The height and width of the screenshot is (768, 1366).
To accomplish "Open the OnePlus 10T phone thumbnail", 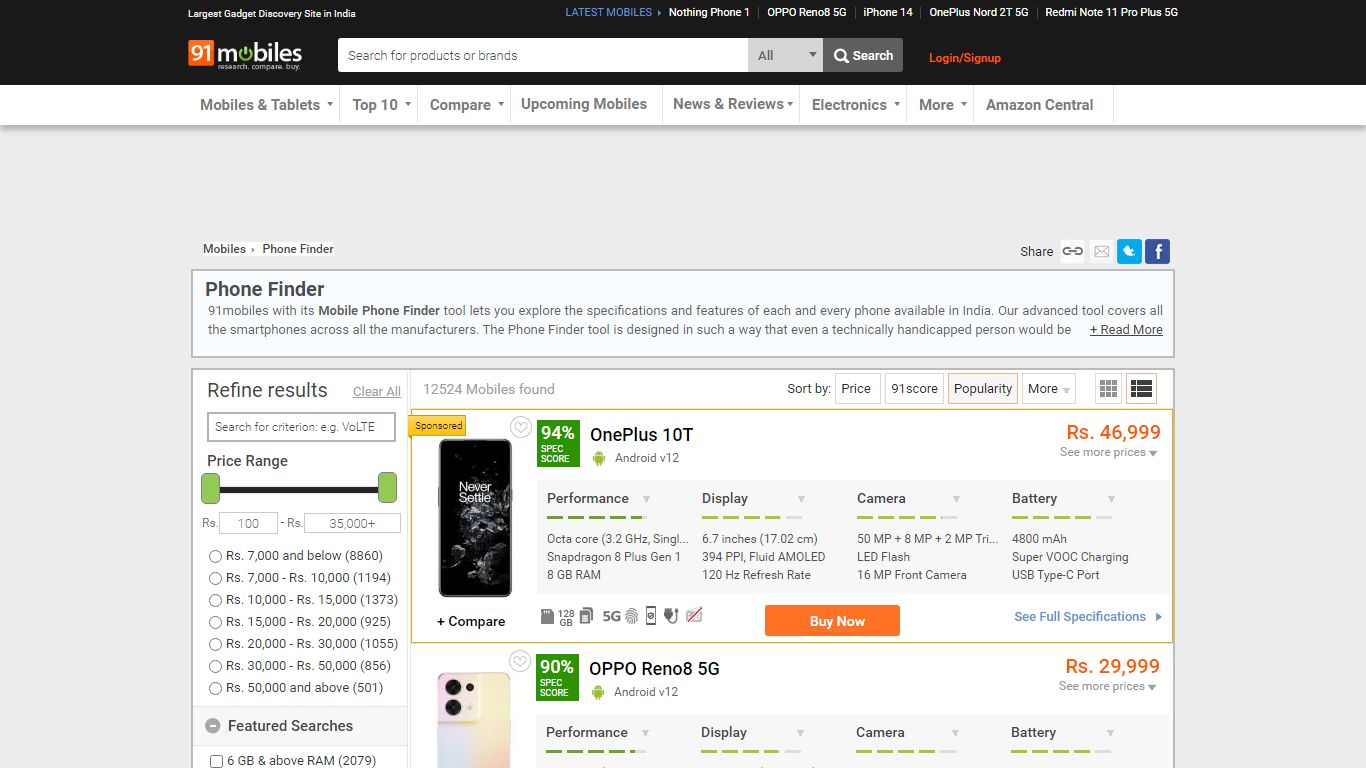I will point(475,518).
